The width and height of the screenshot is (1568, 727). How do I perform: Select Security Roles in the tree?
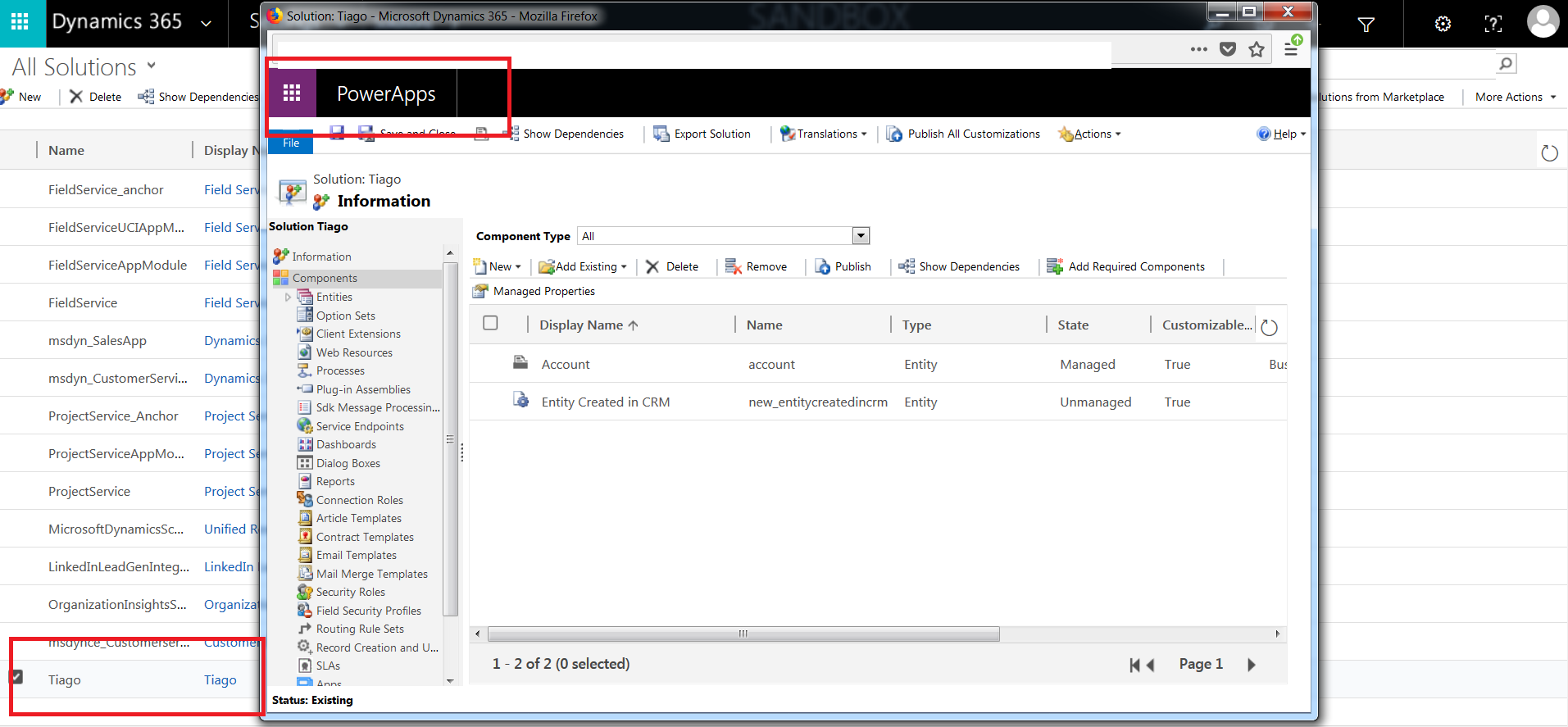[x=350, y=593]
